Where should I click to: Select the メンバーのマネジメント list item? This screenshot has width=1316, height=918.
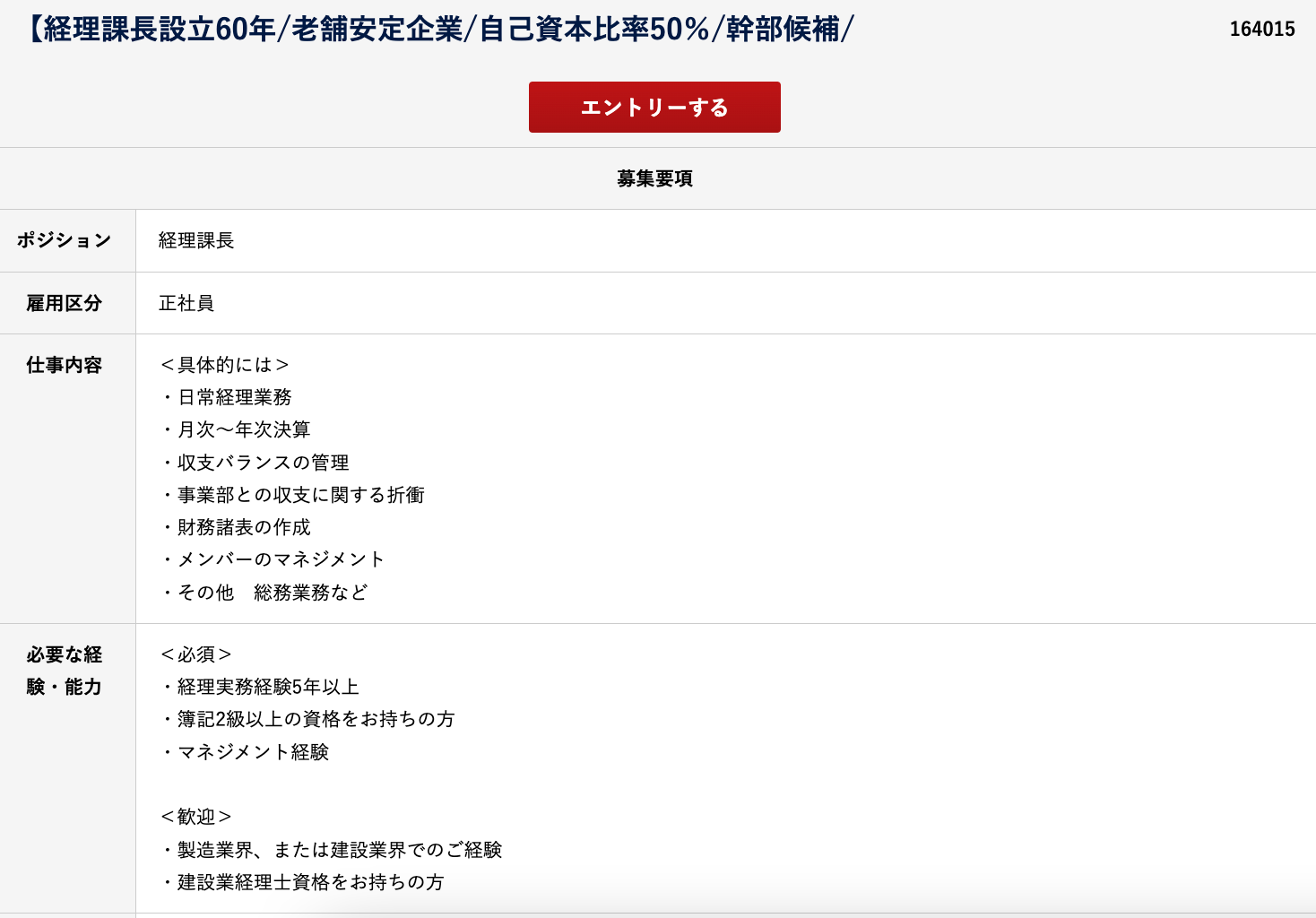(x=281, y=559)
